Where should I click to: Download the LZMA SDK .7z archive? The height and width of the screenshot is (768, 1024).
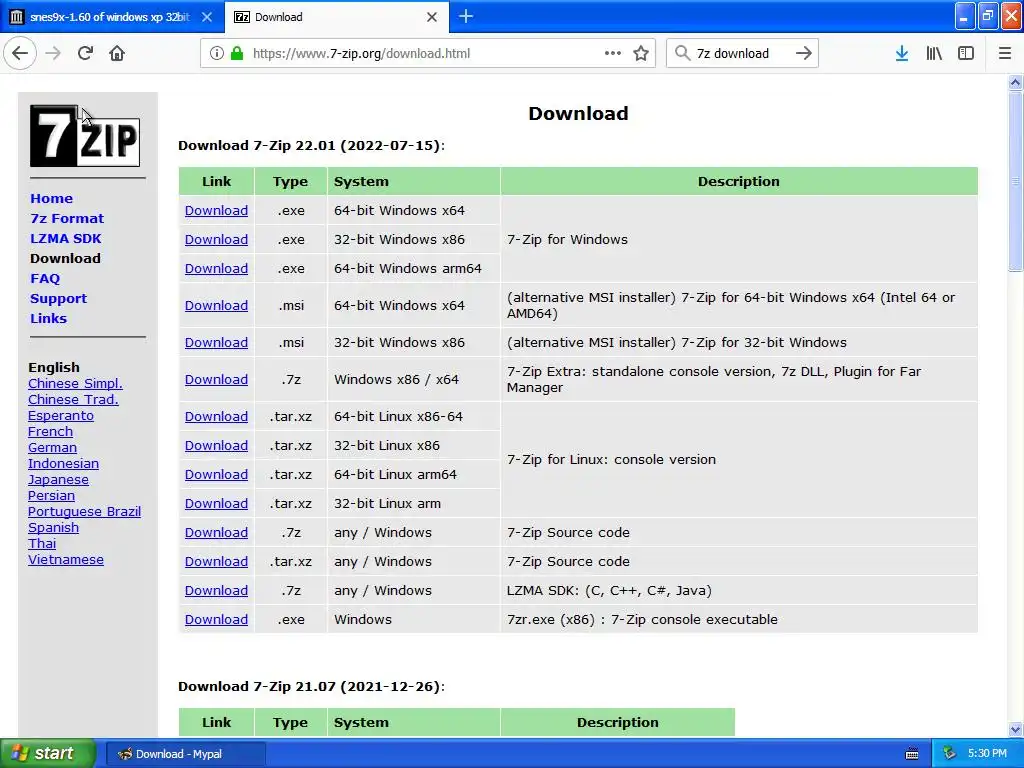click(x=216, y=590)
